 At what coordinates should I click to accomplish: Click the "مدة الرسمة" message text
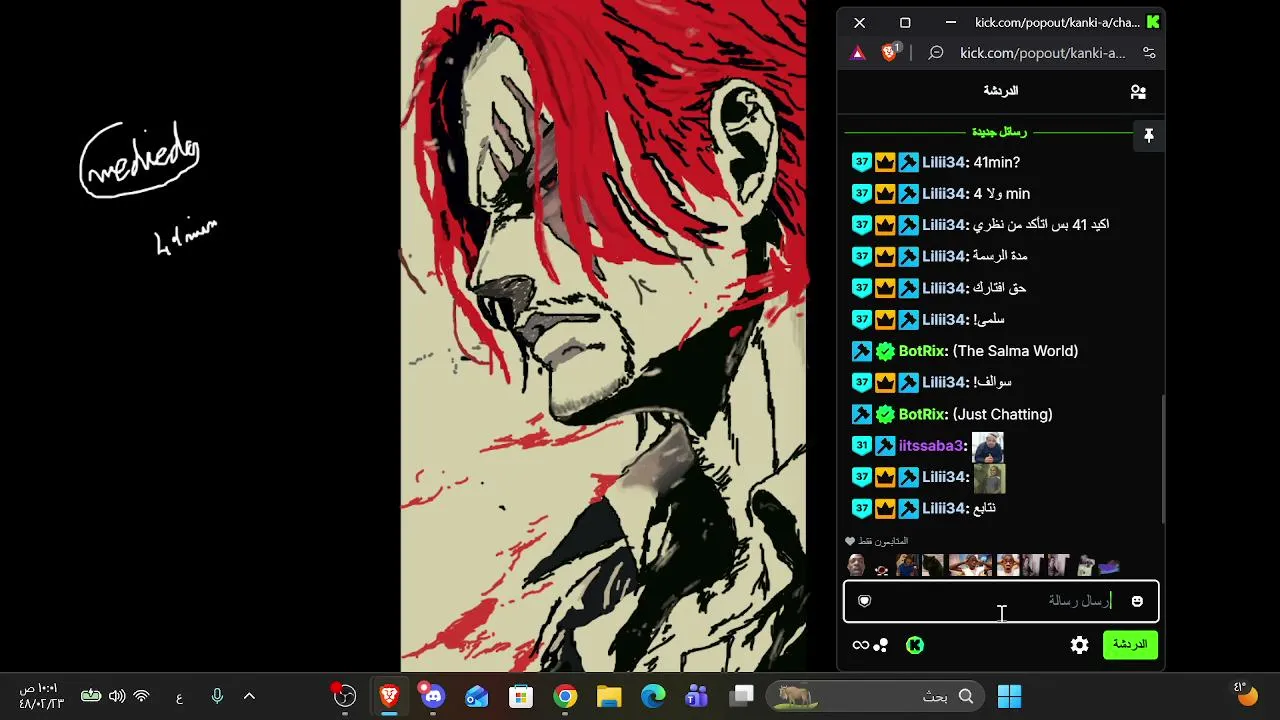click(x=1000, y=256)
